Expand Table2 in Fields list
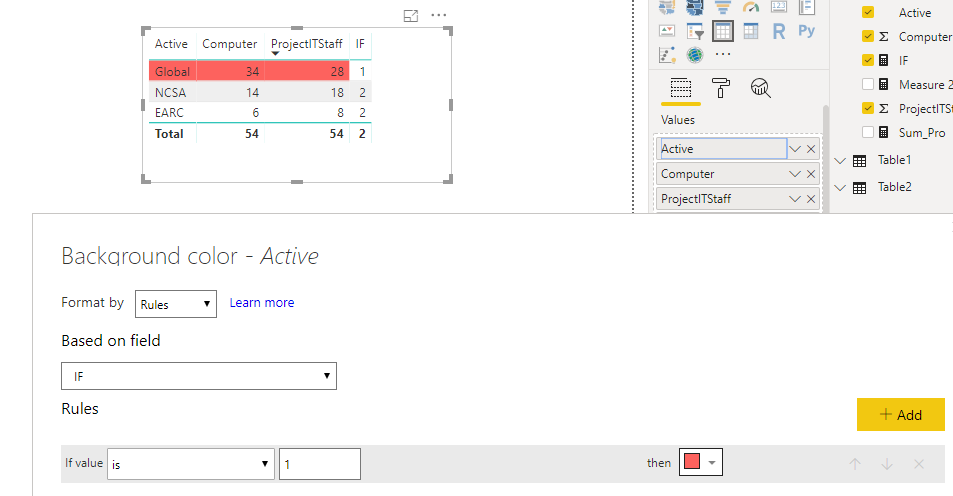Image resolution: width=953 pixels, height=496 pixels. 840,188
